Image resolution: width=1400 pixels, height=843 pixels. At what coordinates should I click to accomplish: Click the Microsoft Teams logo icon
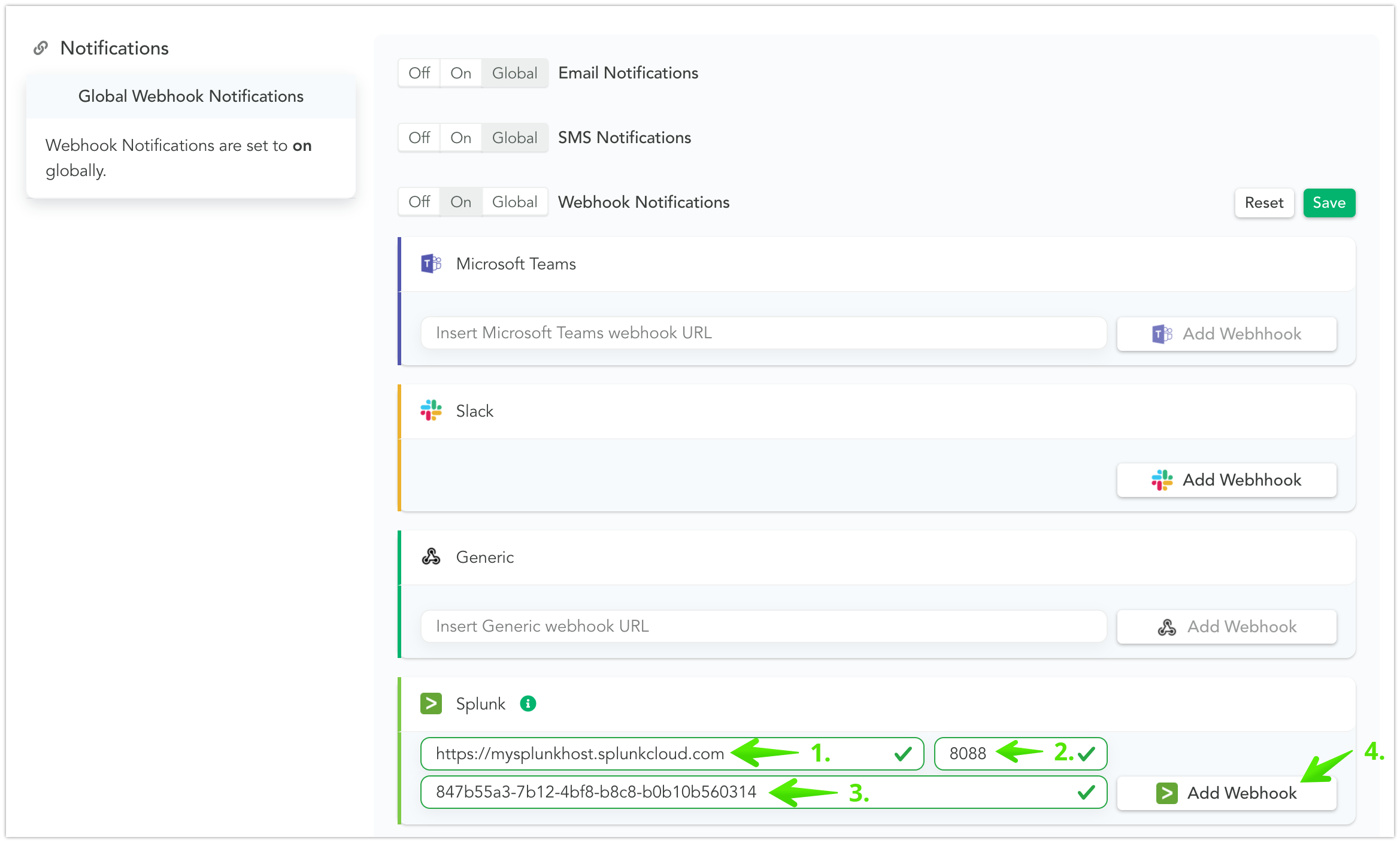tap(431, 263)
